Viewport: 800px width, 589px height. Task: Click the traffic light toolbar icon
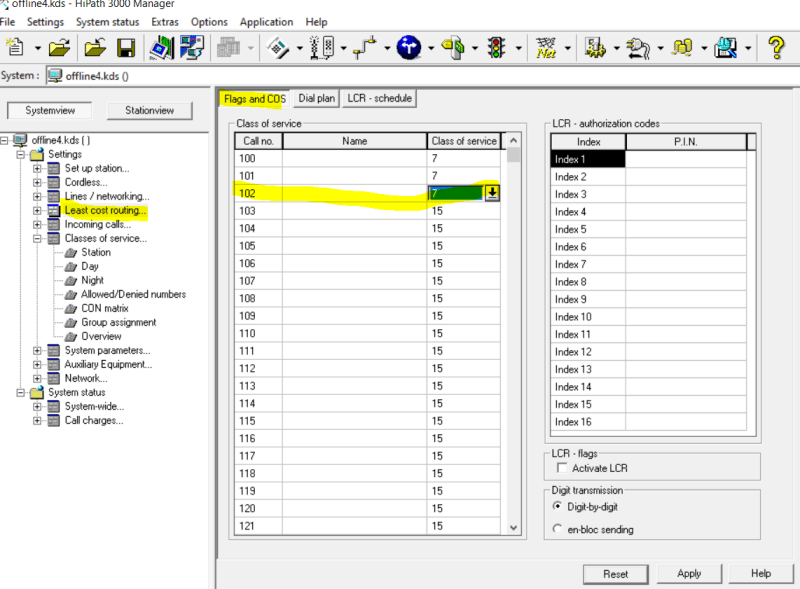tap(496, 47)
